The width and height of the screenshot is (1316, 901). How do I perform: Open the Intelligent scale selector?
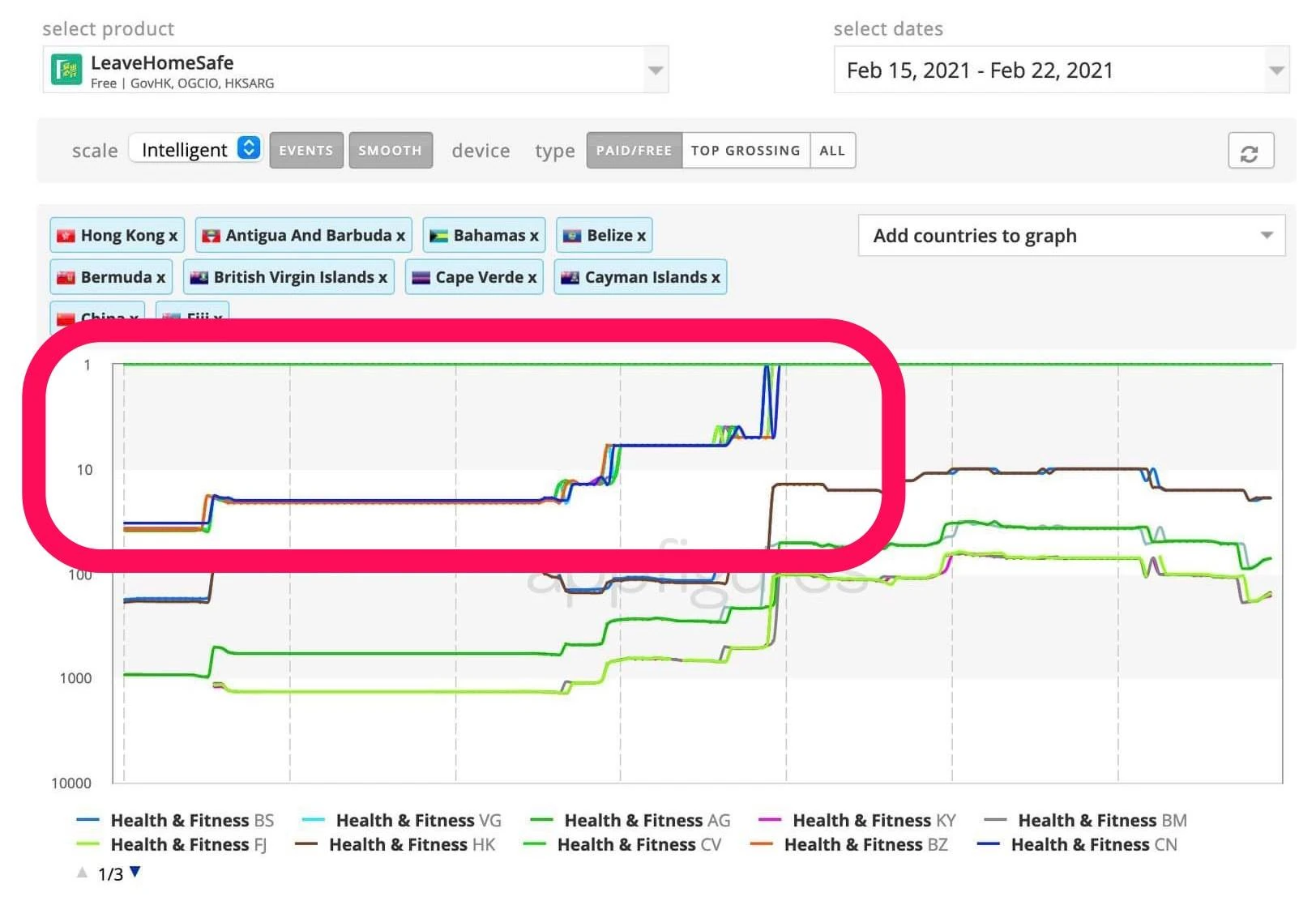tap(195, 150)
